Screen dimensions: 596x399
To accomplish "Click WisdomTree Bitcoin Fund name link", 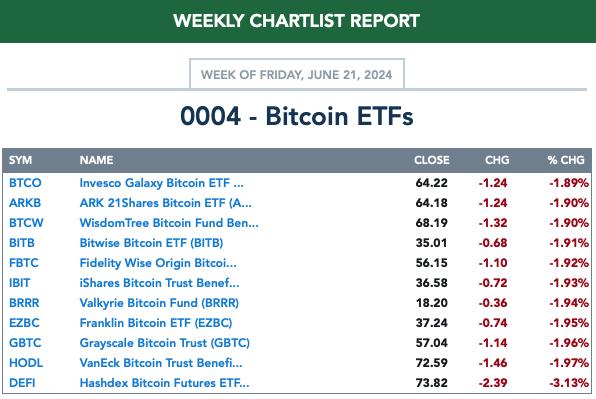I will [x=169, y=223].
